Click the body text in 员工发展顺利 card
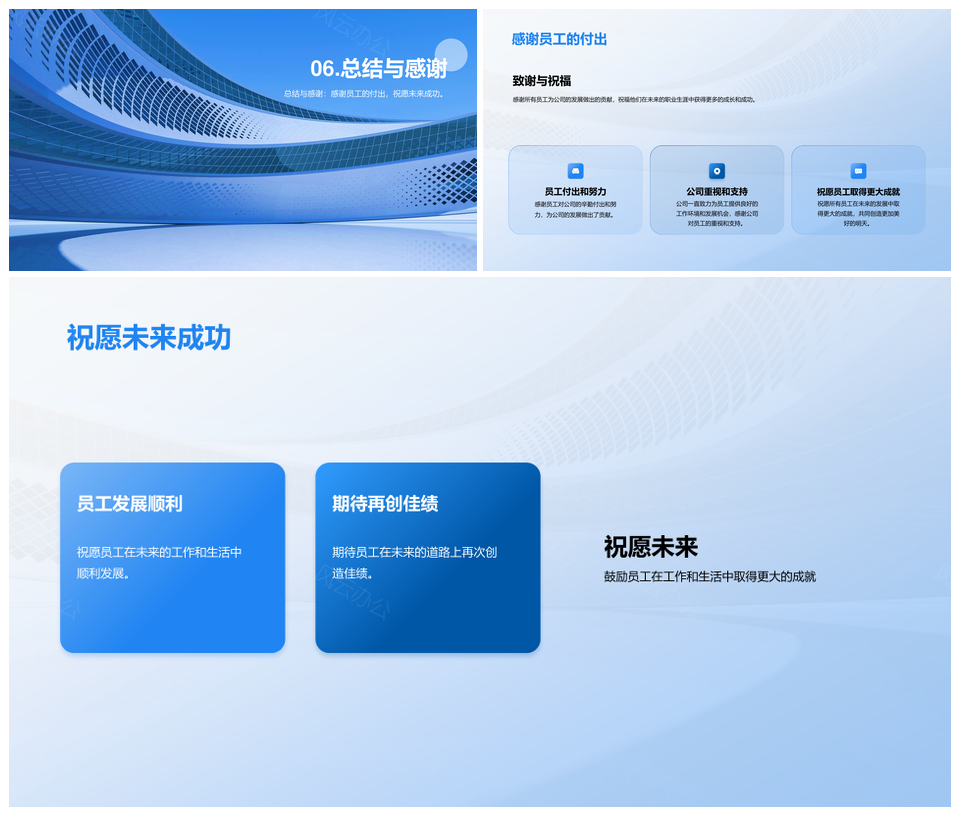The height and width of the screenshot is (816, 960). (x=159, y=562)
